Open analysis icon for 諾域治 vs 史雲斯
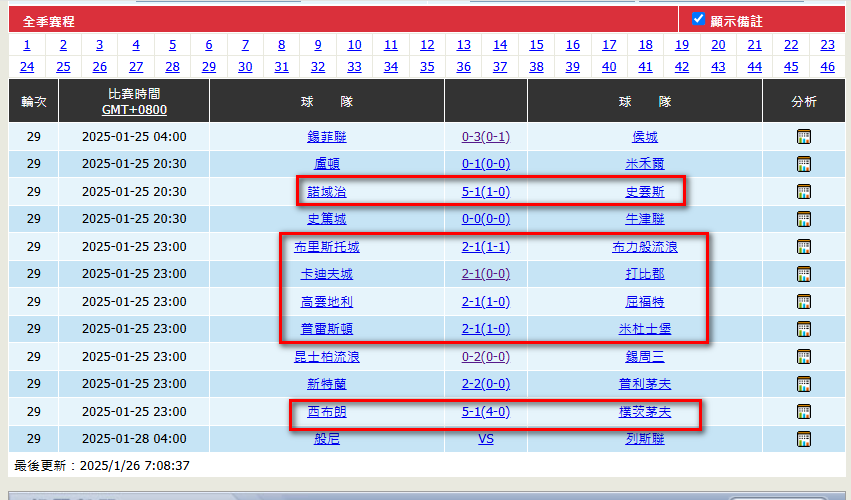Image resolution: width=851 pixels, height=500 pixels. (x=803, y=192)
